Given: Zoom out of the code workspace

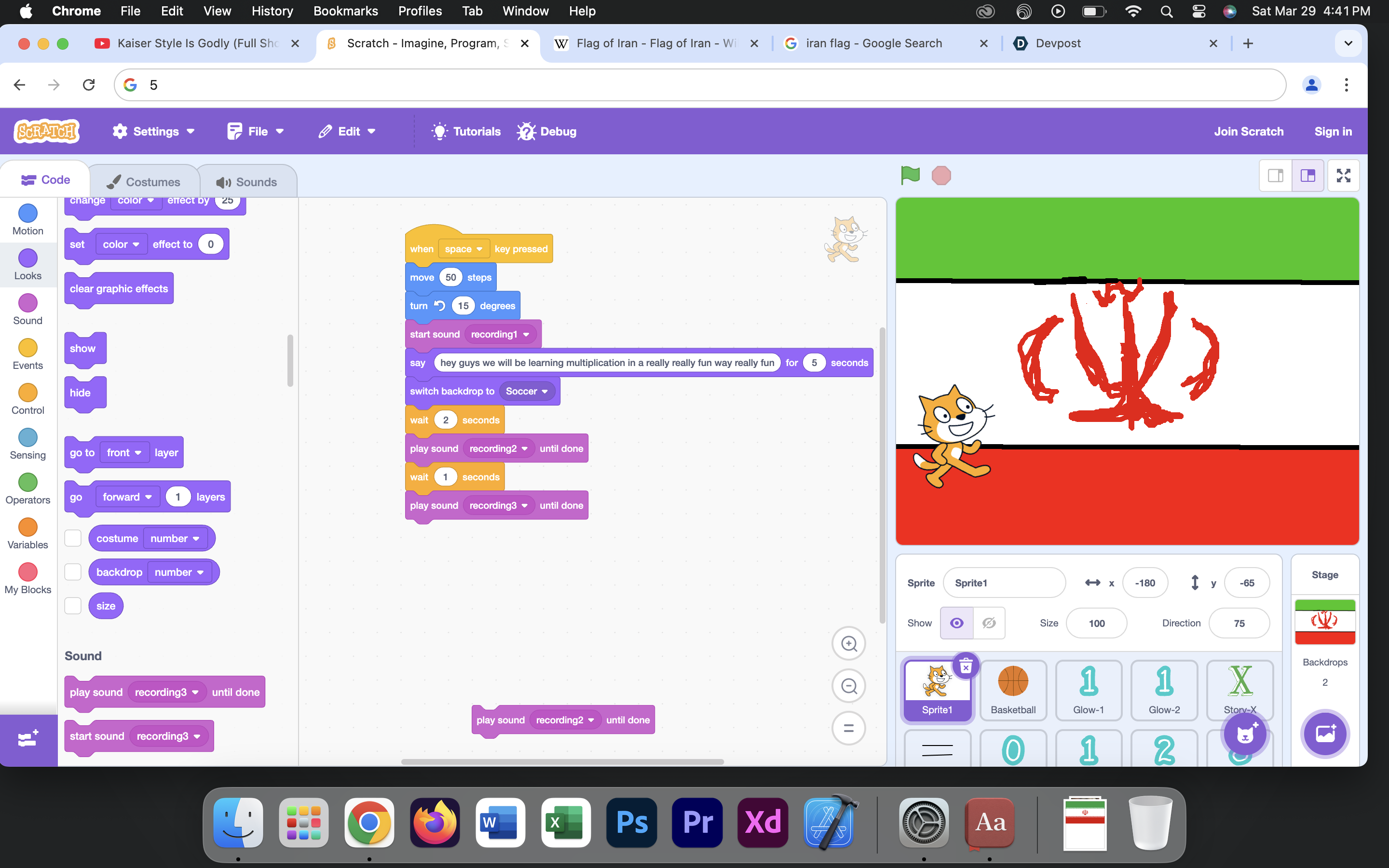Looking at the screenshot, I should [848, 686].
